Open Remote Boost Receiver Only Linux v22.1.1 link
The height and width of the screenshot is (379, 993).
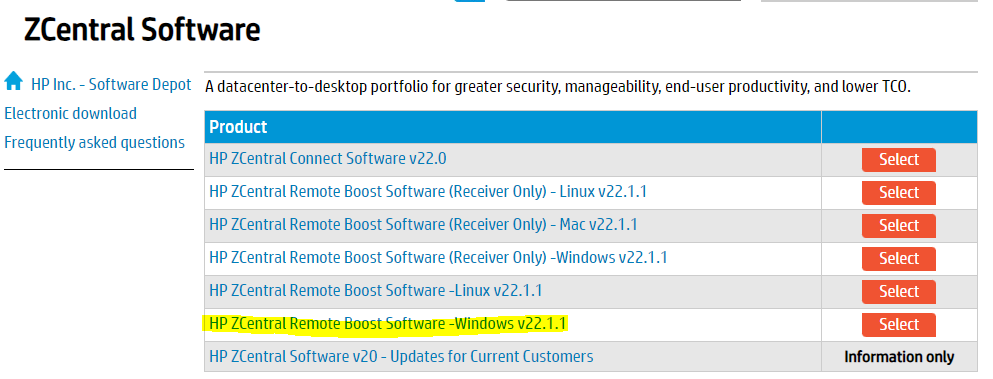pyautogui.click(x=428, y=191)
